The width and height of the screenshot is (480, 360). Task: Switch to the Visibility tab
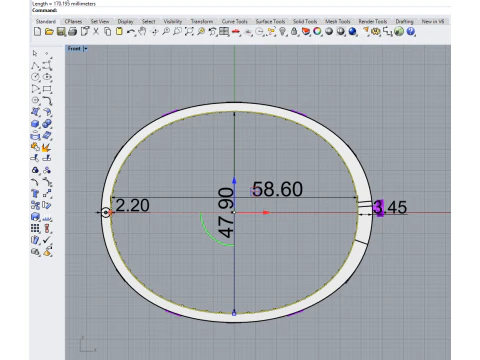pos(173,21)
